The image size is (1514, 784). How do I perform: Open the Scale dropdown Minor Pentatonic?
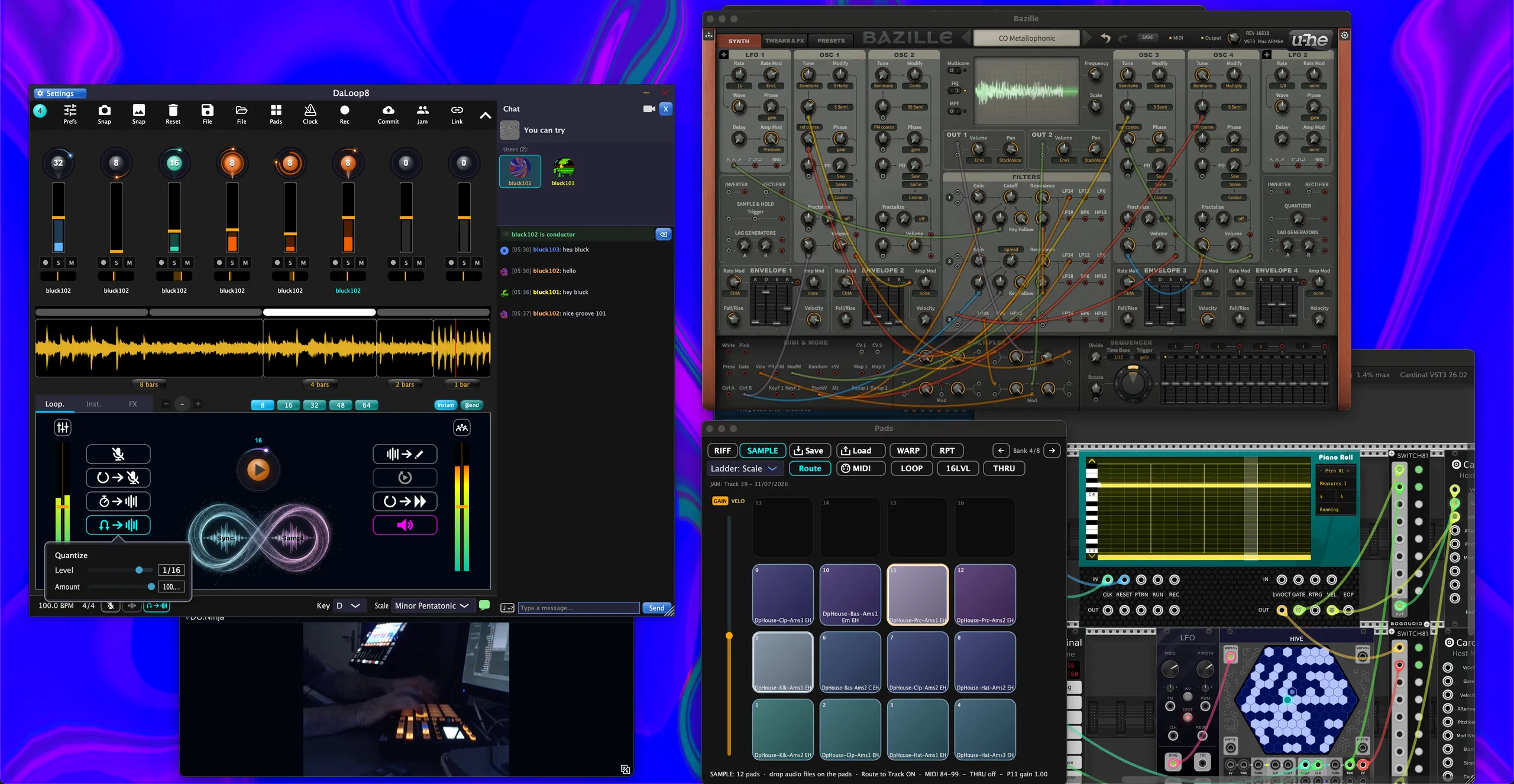[x=432, y=605]
